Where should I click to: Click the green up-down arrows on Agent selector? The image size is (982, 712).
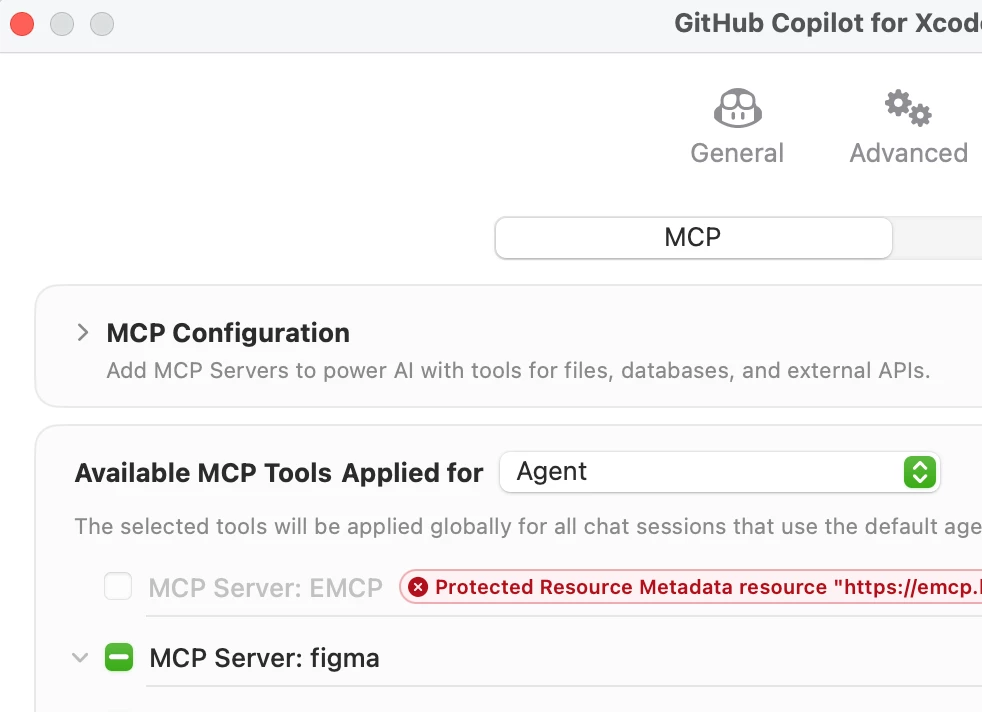(x=918, y=472)
